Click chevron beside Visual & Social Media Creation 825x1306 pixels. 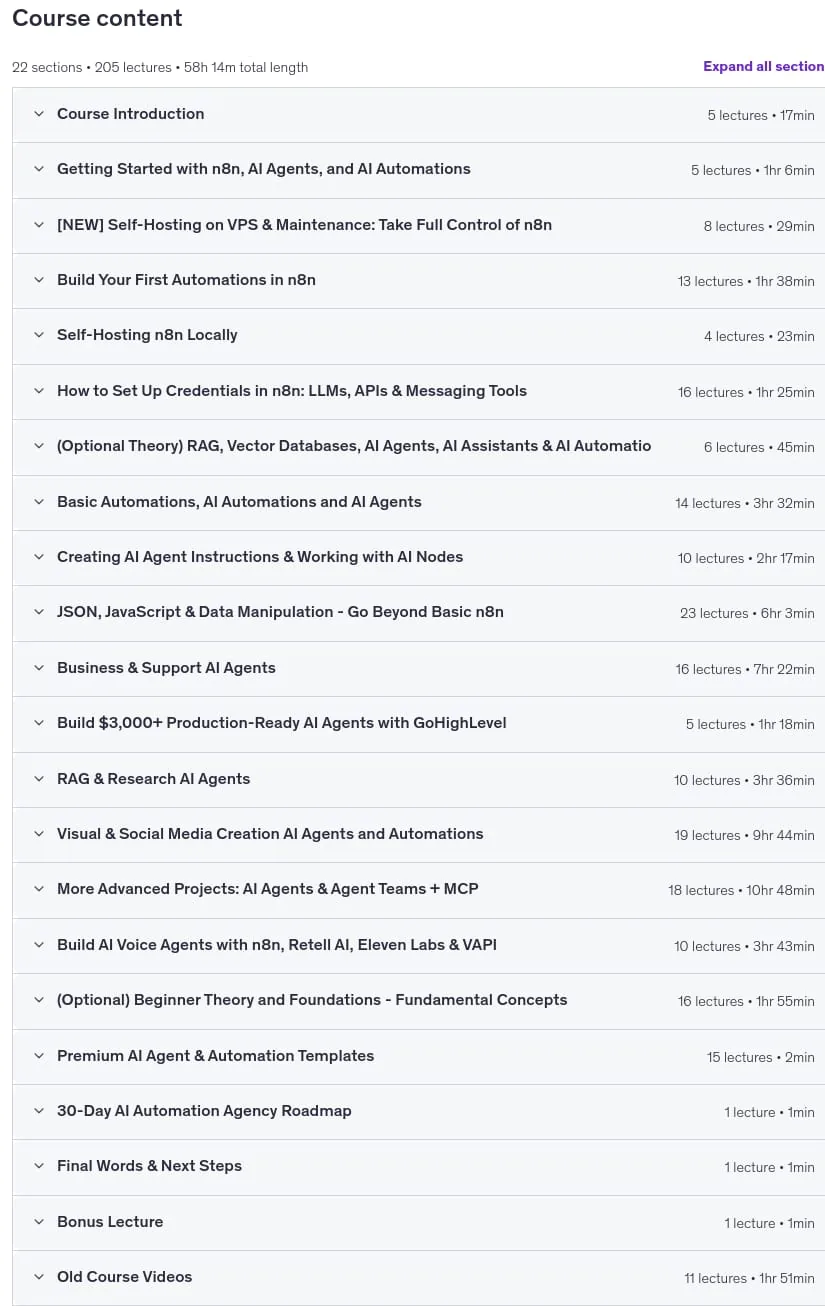click(x=39, y=834)
